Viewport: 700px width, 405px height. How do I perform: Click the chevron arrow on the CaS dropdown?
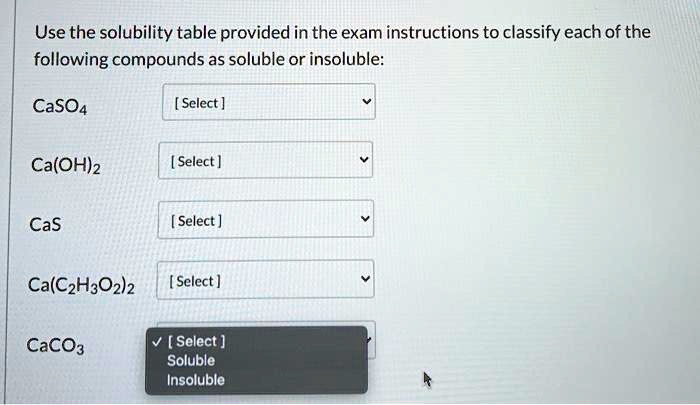coord(366,220)
